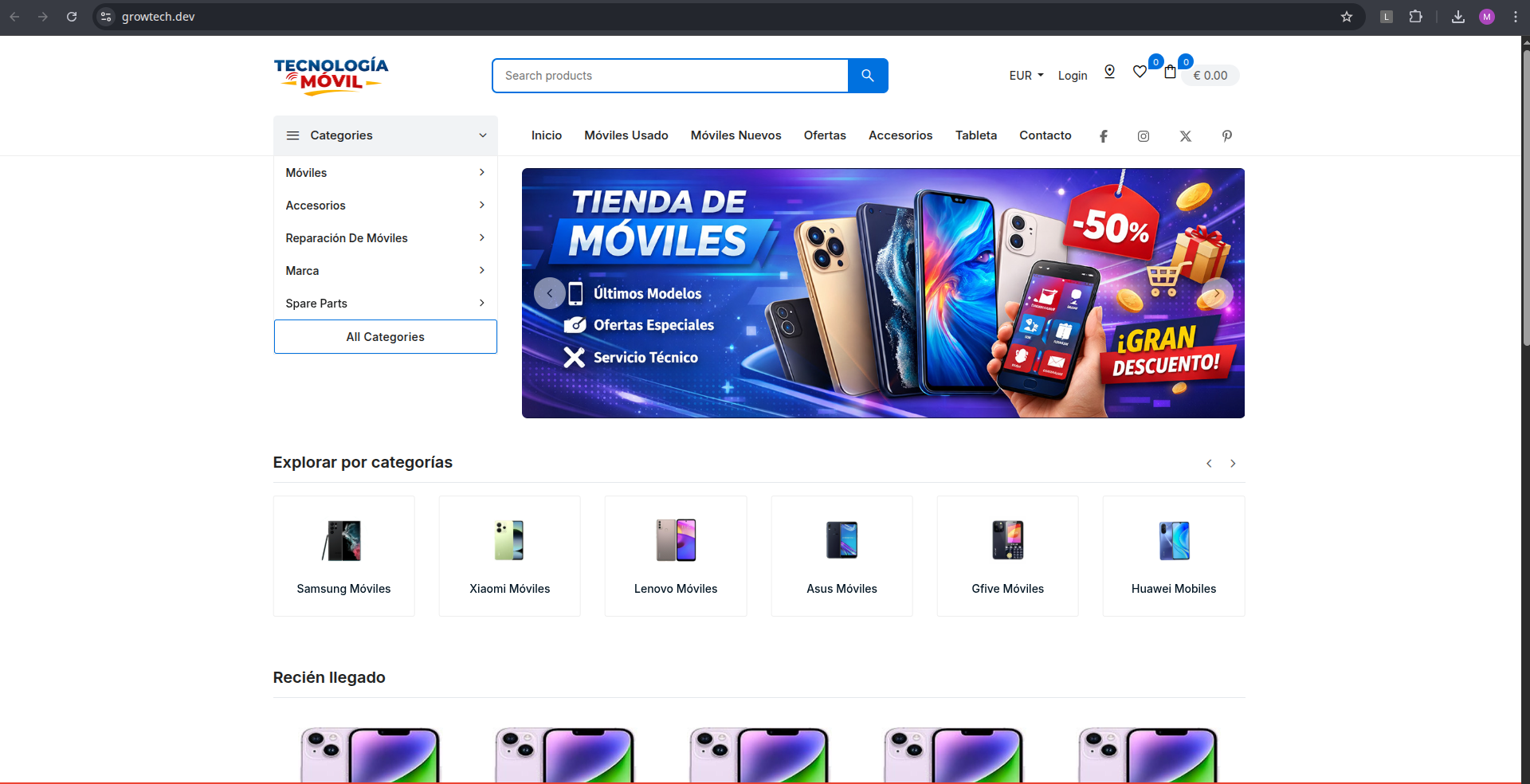Image resolution: width=1530 pixels, height=784 pixels.
Task: Open Móviles Usado menu item
Action: click(626, 135)
